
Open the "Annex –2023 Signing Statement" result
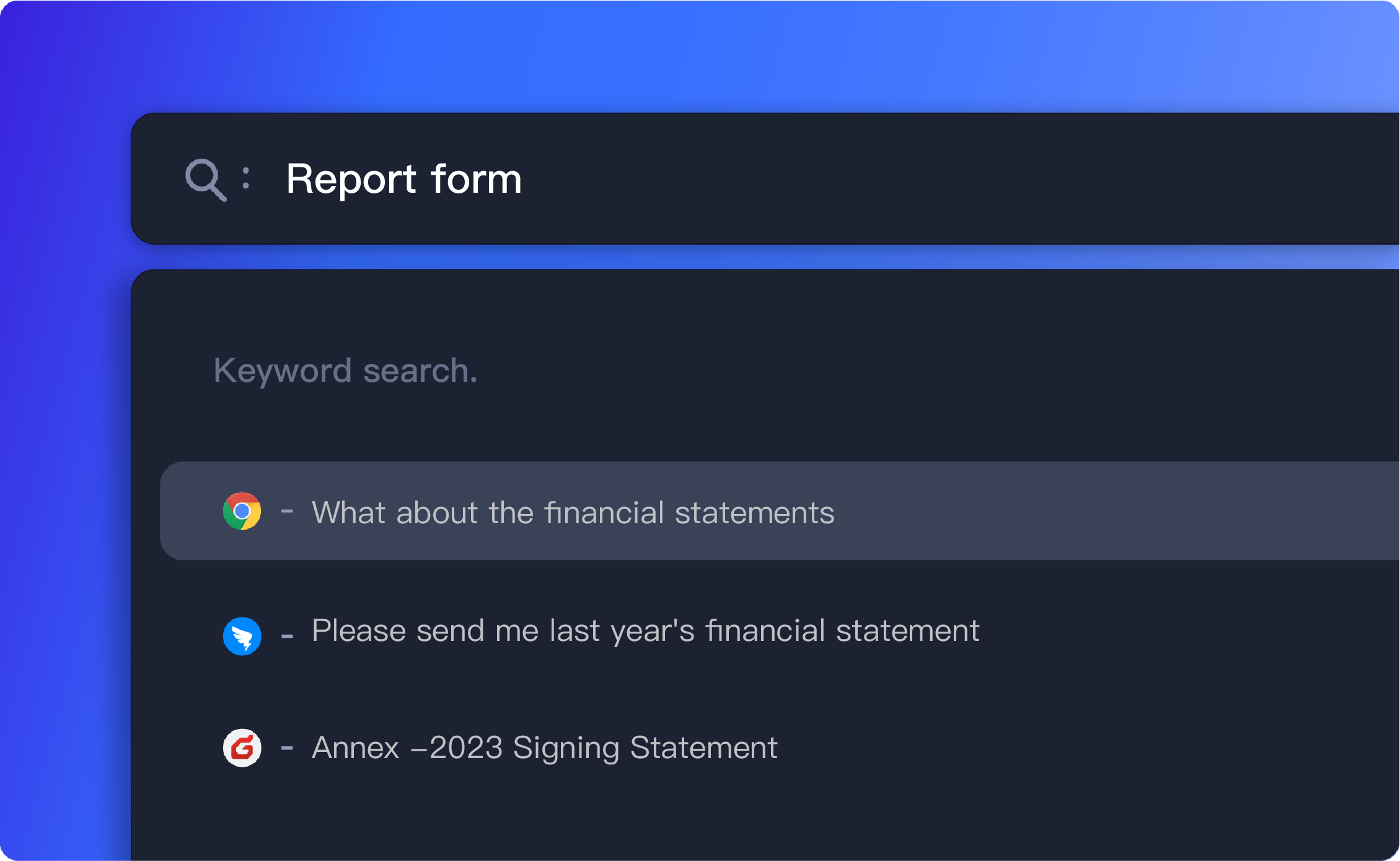tap(544, 748)
